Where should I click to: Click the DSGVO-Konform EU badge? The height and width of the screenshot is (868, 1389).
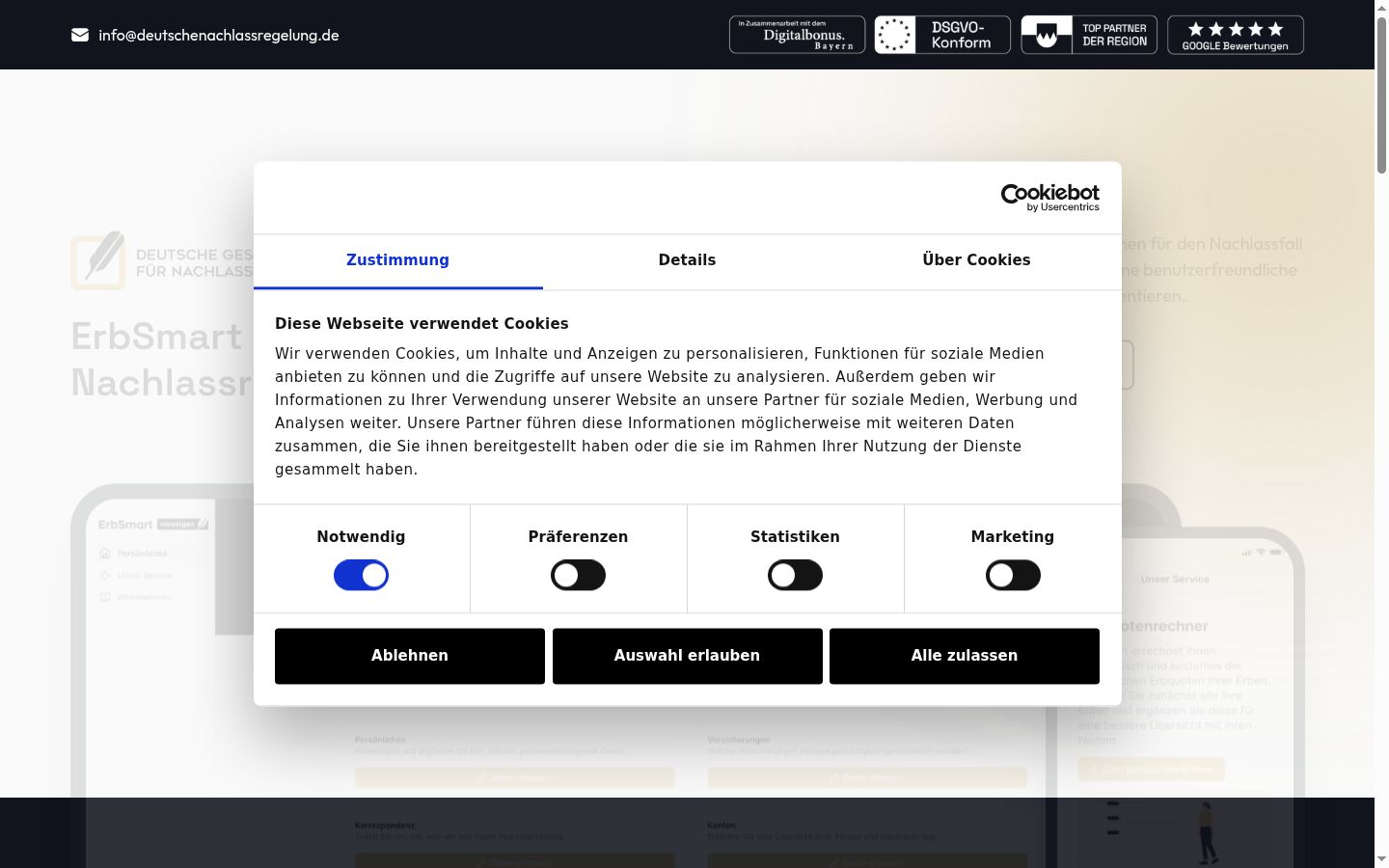(942, 35)
